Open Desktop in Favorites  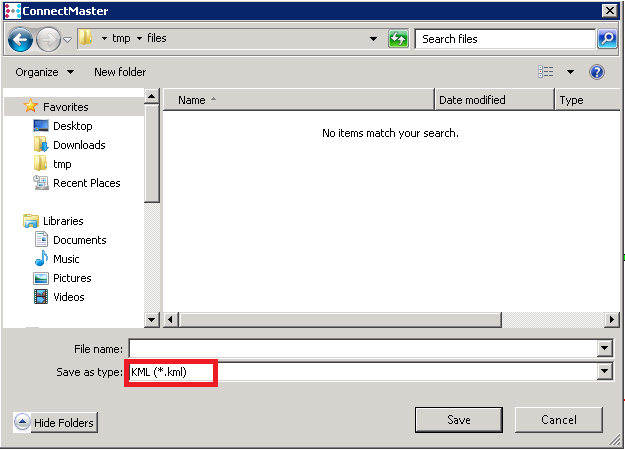tap(73, 126)
